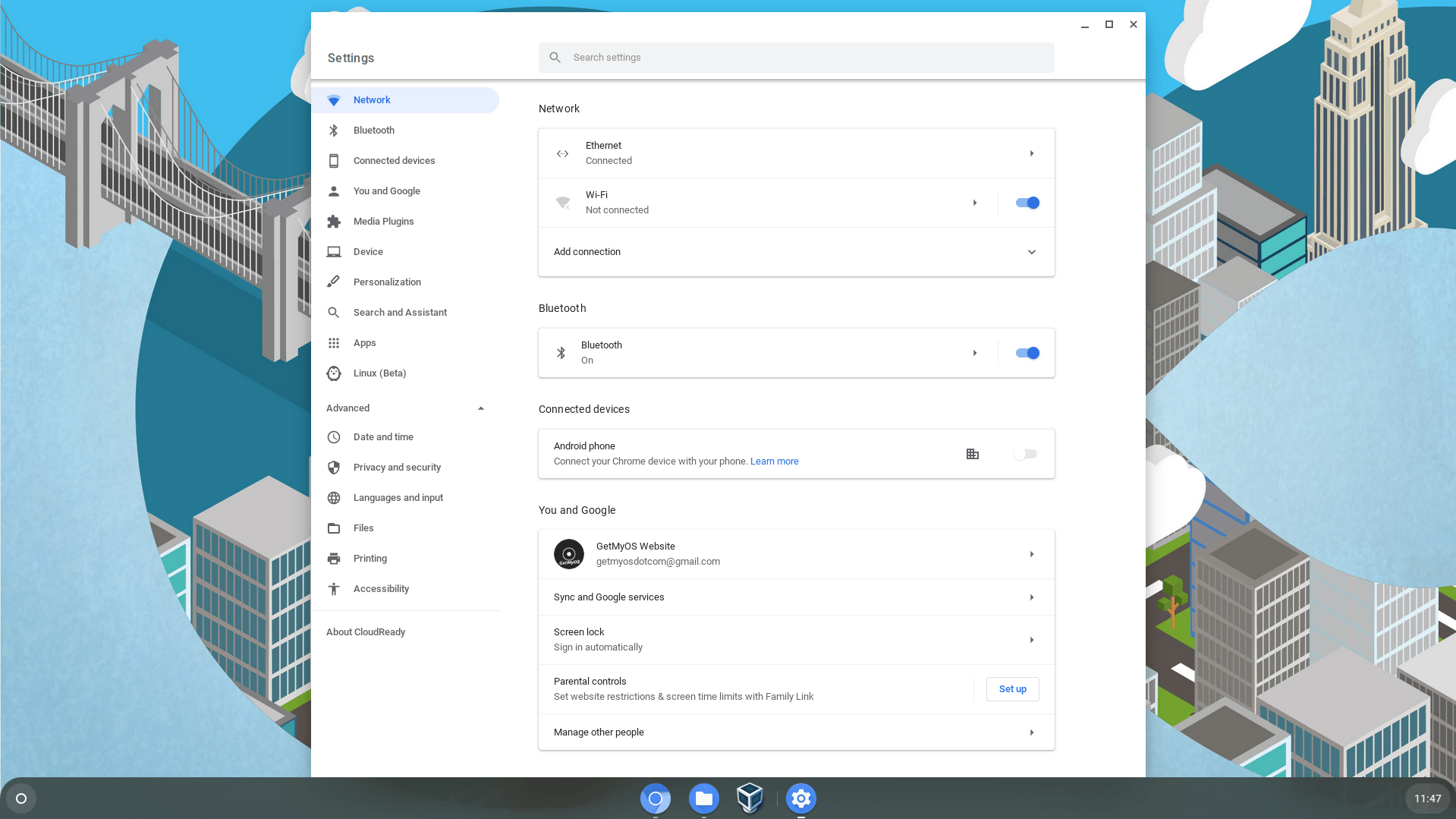Open Files app from the shelf

(x=704, y=799)
